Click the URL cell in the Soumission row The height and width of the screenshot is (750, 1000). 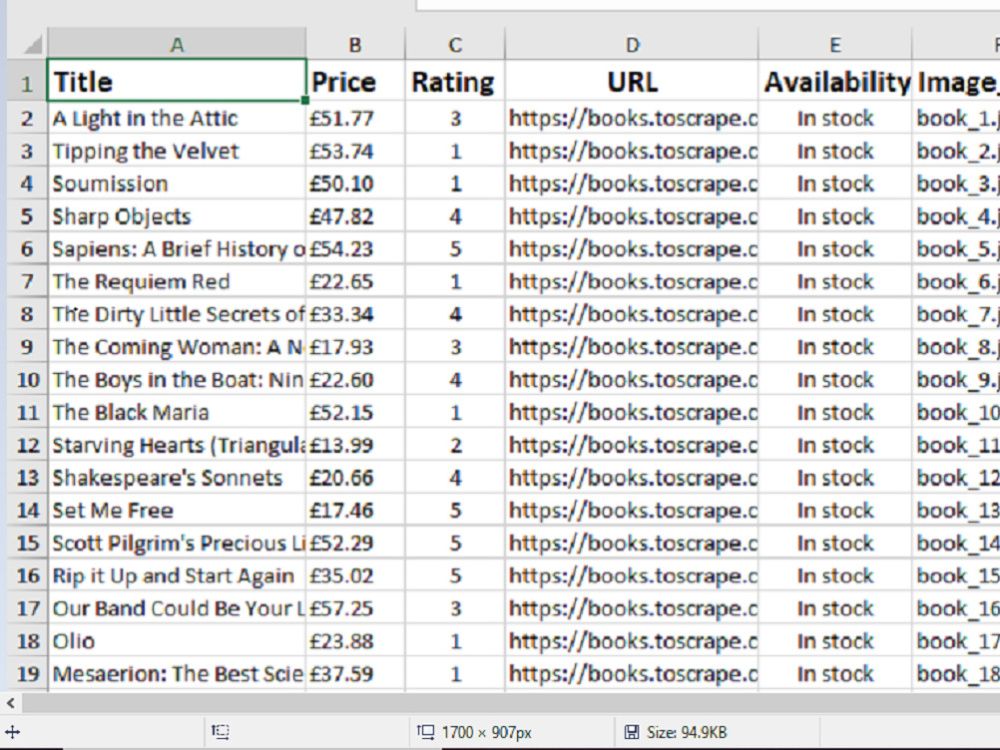632,184
